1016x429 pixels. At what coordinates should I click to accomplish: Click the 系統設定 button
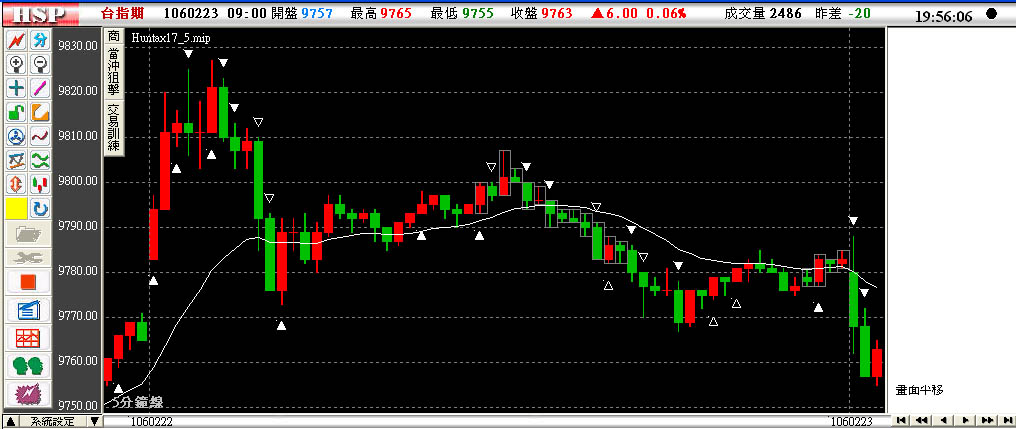coord(52,422)
